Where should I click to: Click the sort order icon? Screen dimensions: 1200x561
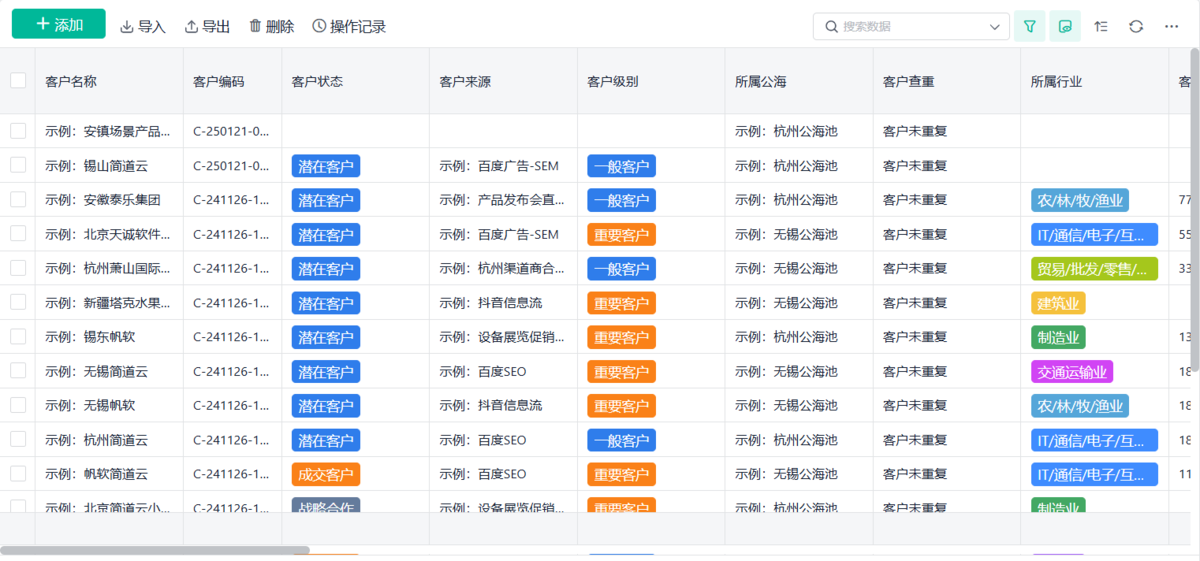pyautogui.click(x=1101, y=26)
